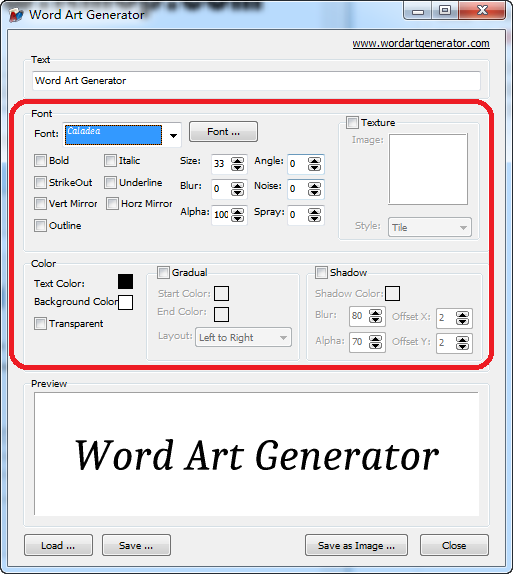Click the Angle spinner arrows
This screenshot has height=574, width=513.
click(315, 164)
